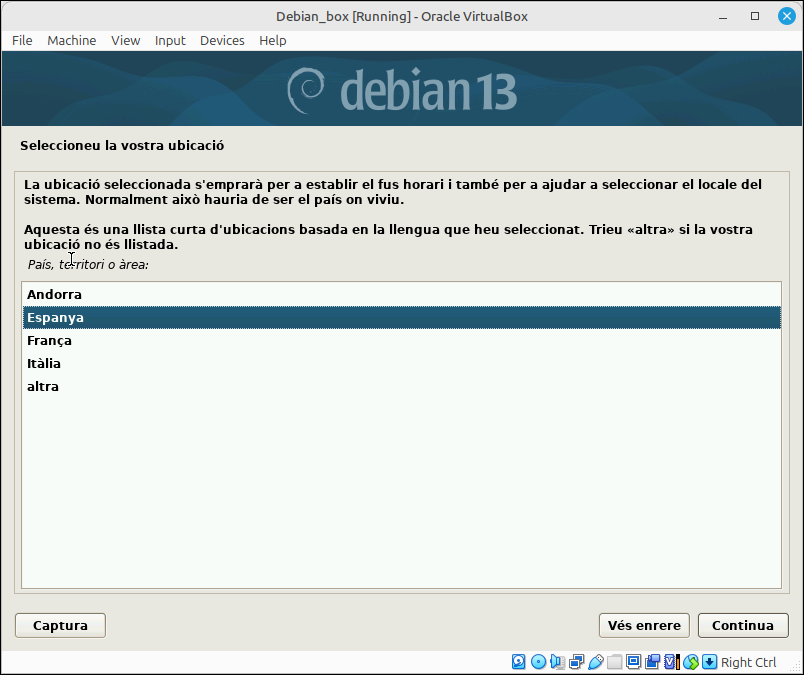This screenshot has height=675, width=804.
Task: Click the CPU virtualization status icon
Action: tap(672, 662)
